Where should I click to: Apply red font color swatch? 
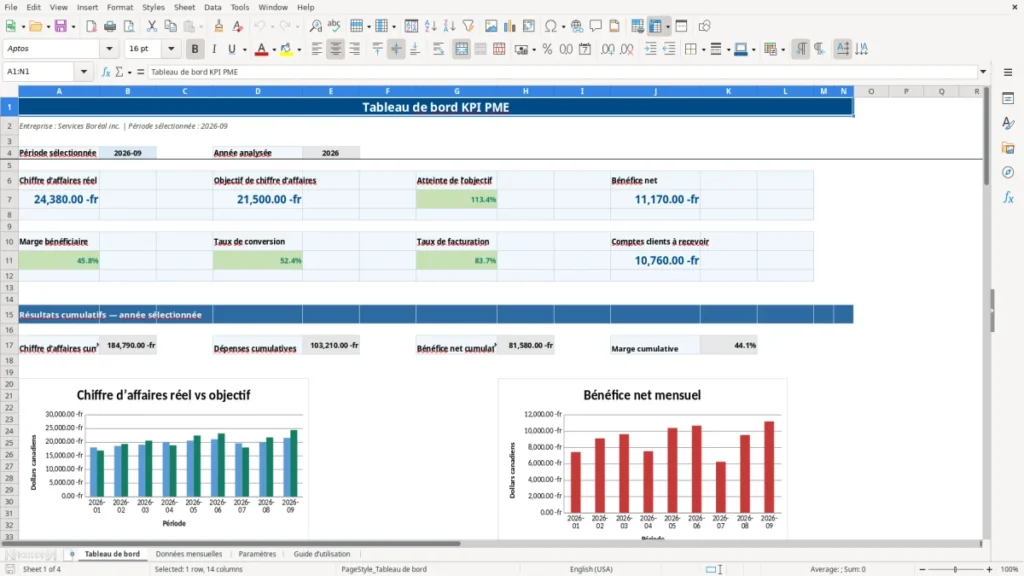pyautogui.click(x=261, y=49)
